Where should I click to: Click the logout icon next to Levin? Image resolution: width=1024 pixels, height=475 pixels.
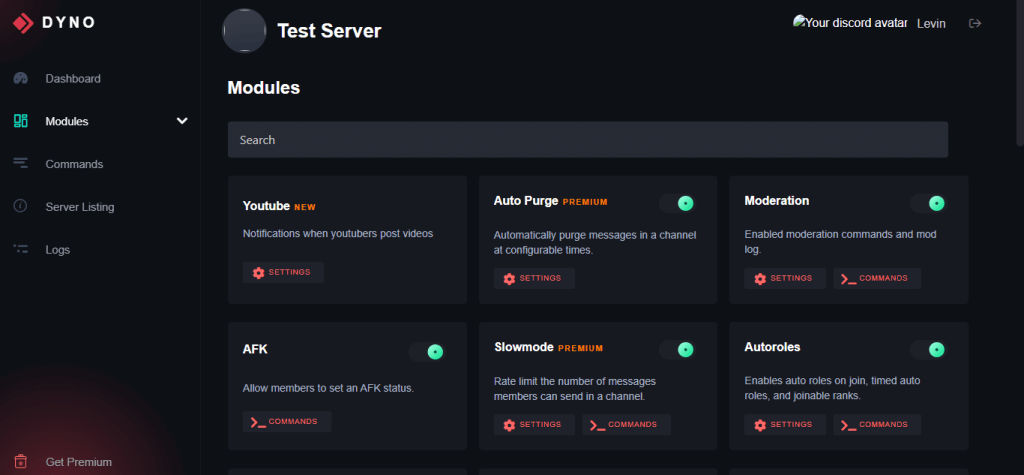pos(975,23)
